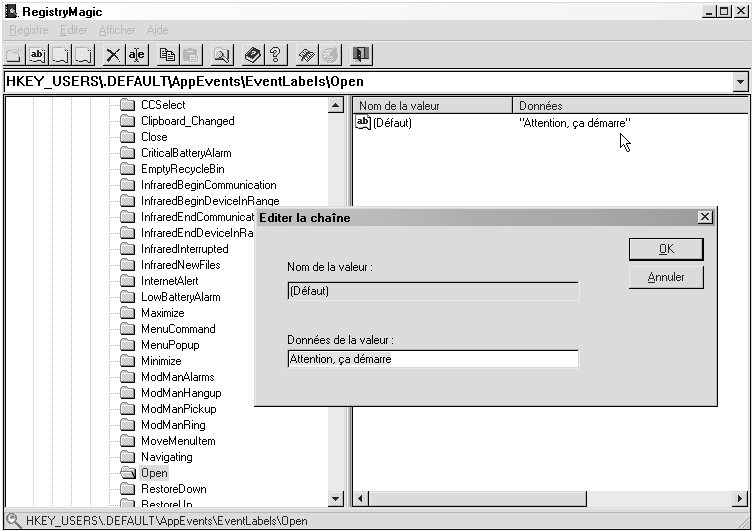Image resolution: width=752 pixels, height=531 pixels.
Task: Click the folder icon of EmptyRecycleBin
Action: pyautogui.click(x=127, y=169)
